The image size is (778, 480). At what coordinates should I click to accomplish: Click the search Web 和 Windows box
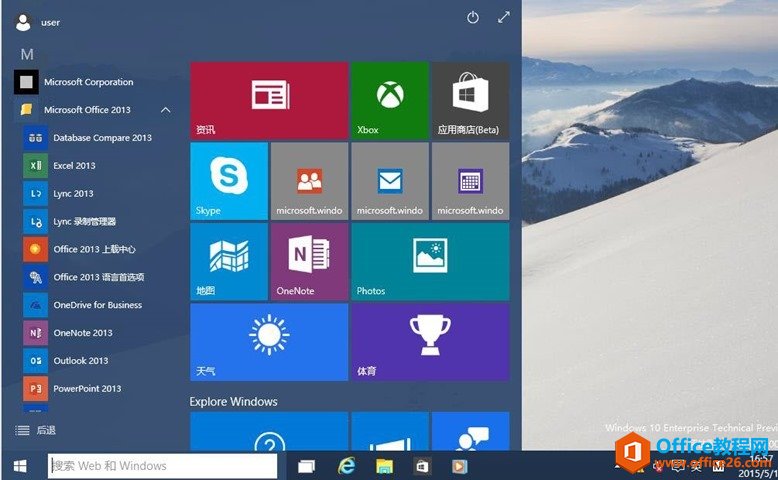(x=163, y=466)
